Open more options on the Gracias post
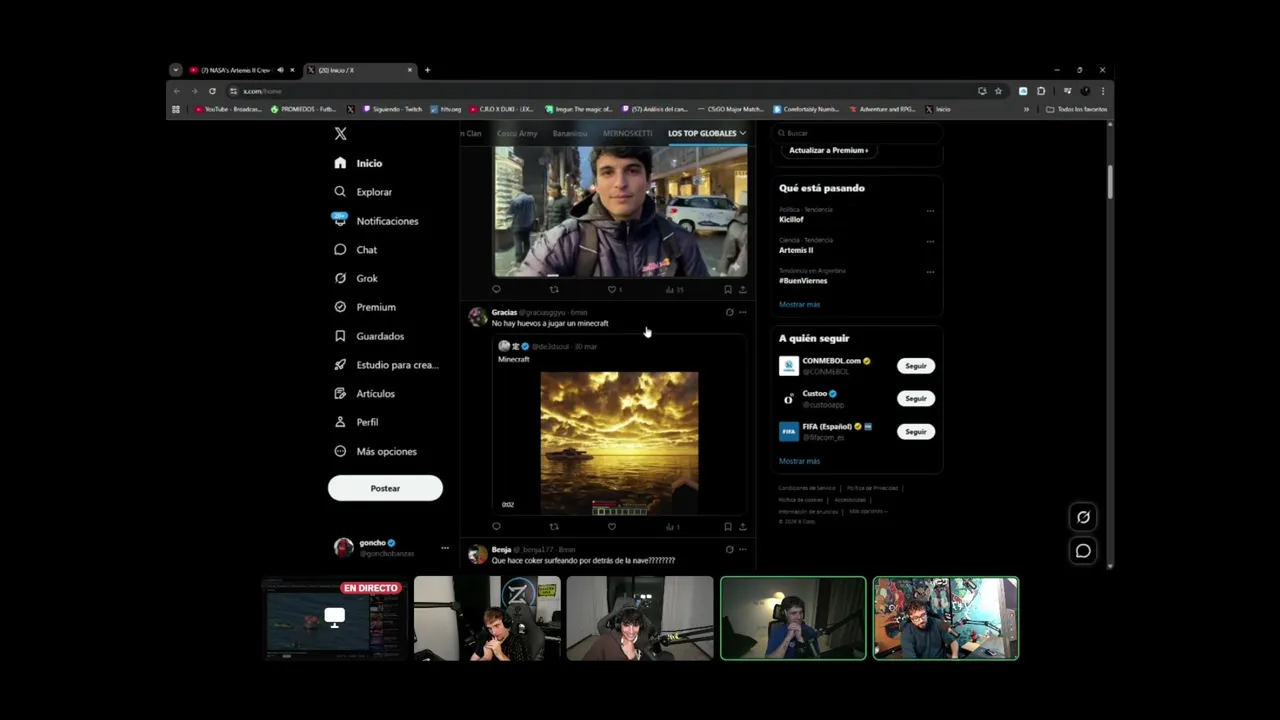The height and width of the screenshot is (720, 1280). coord(742,313)
